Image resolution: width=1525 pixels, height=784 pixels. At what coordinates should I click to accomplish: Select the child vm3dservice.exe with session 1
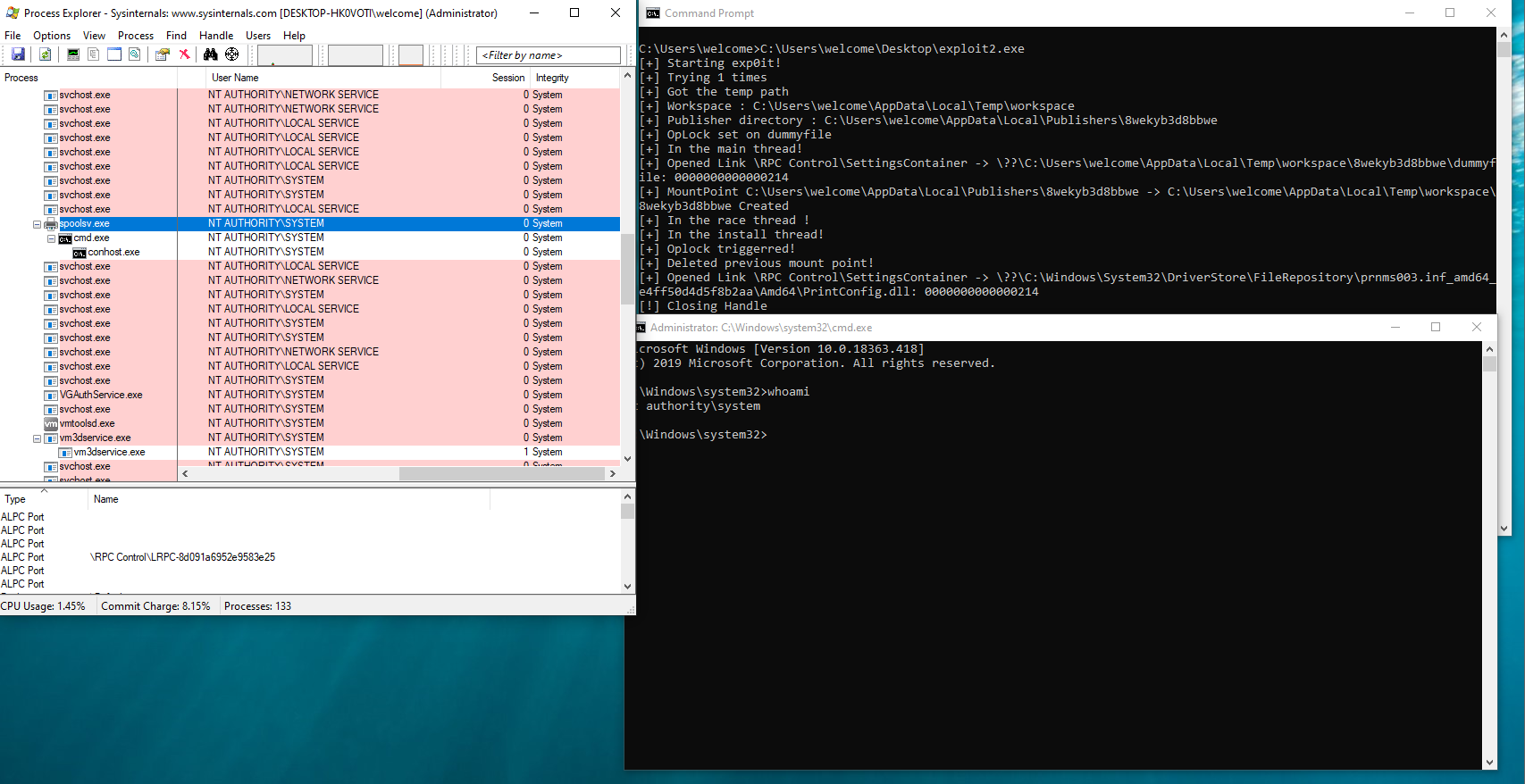click(x=310, y=452)
